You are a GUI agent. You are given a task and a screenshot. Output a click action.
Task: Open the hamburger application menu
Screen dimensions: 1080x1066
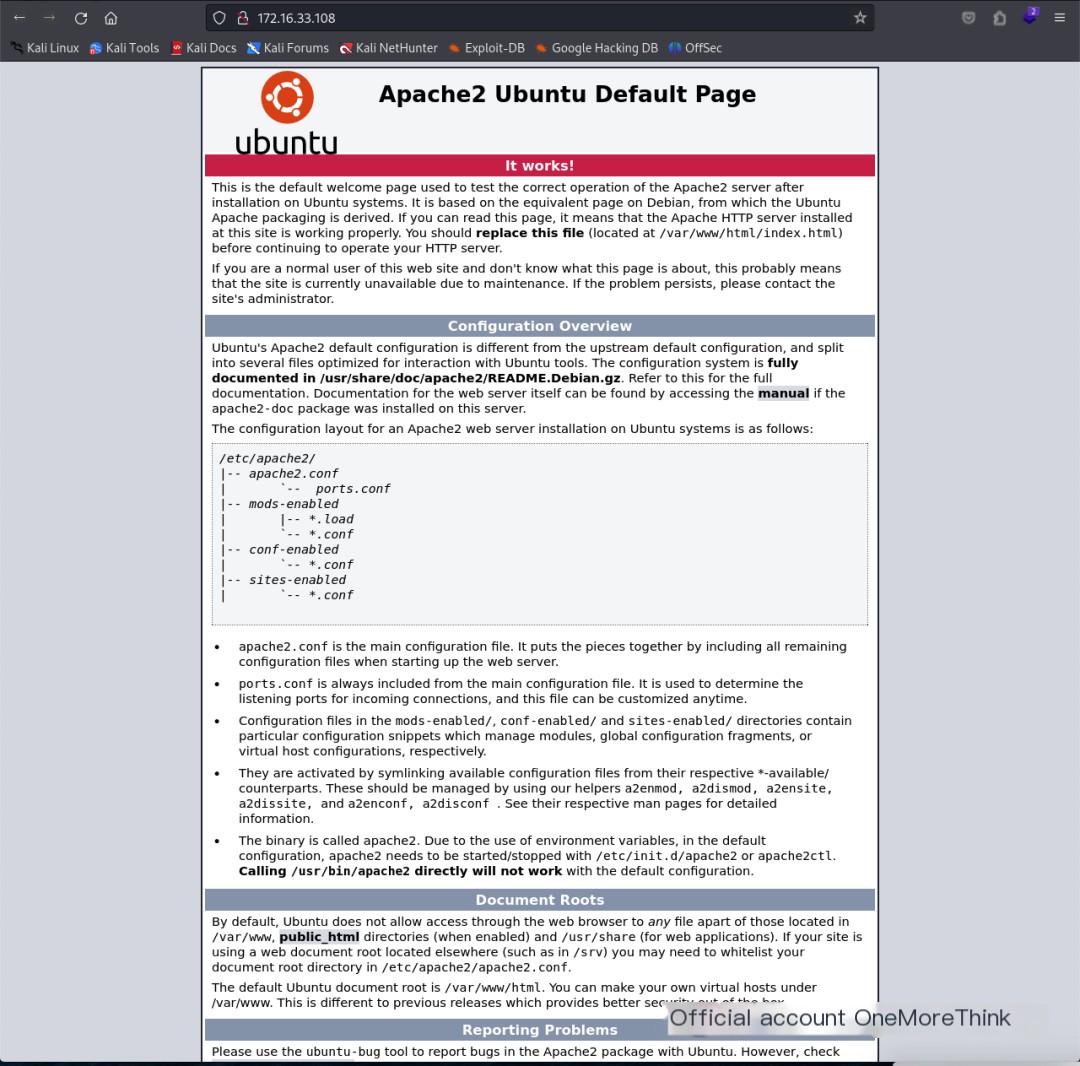pos(1059,18)
